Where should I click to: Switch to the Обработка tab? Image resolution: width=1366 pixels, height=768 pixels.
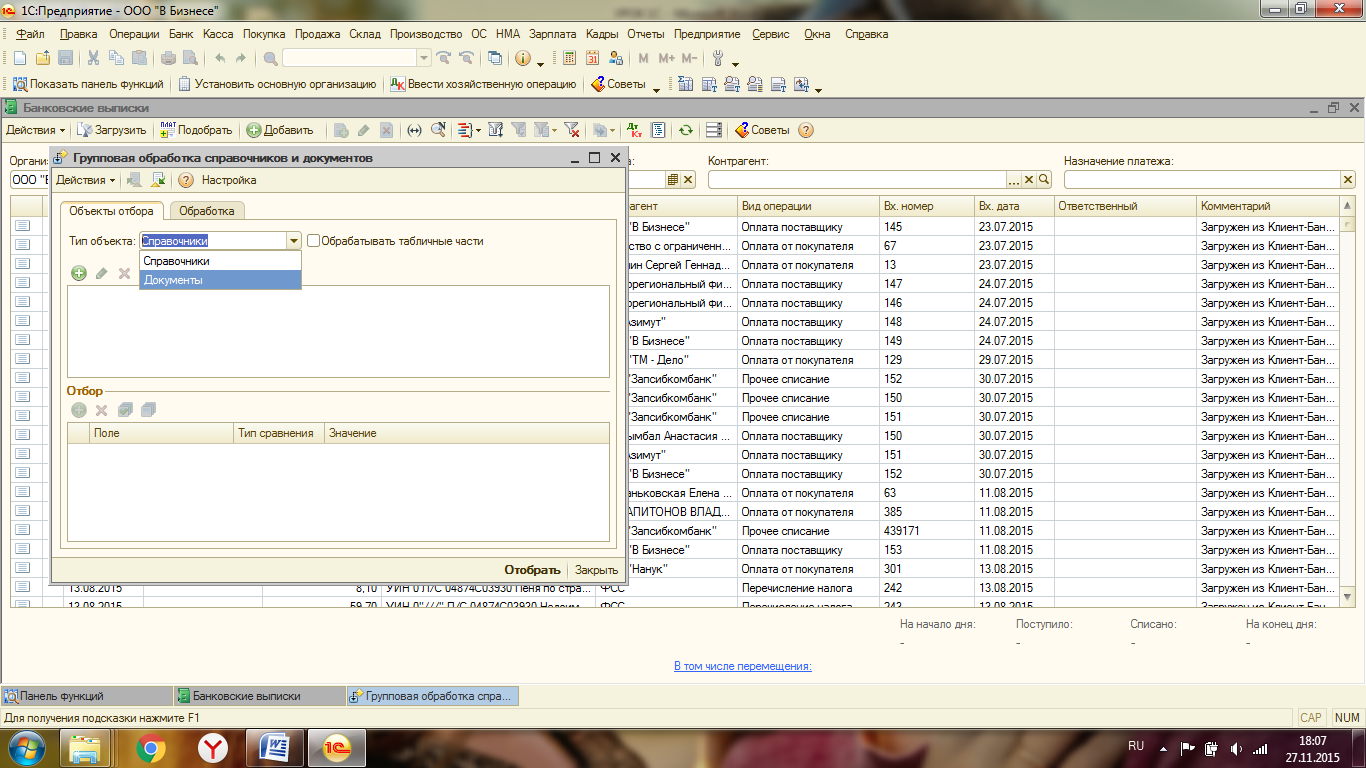click(207, 211)
